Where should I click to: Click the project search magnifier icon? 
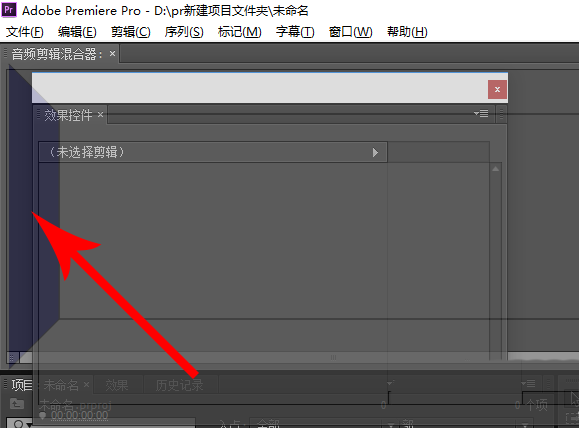[19, 424]
